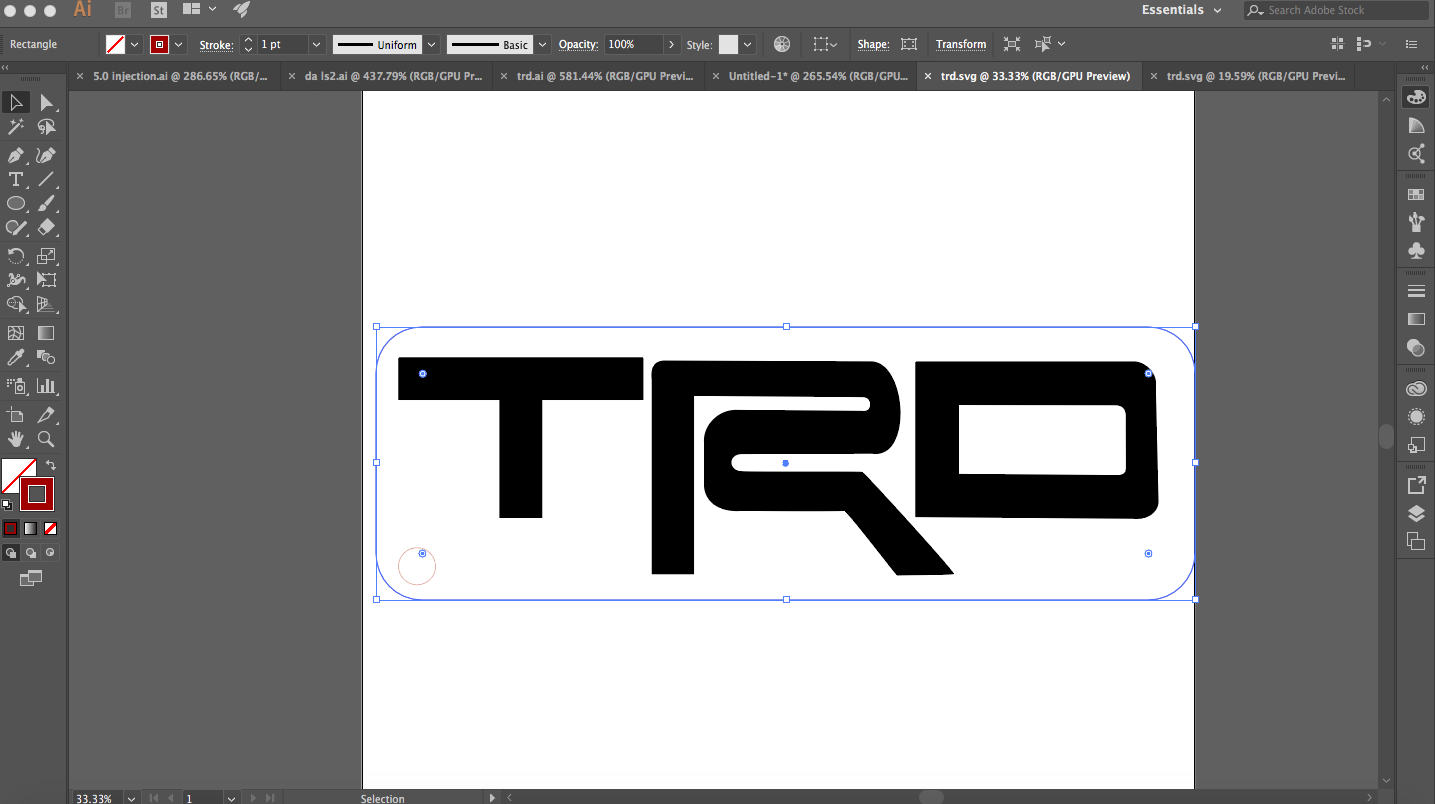Open the Recolor Artwork wheel icon

point(782,44)
